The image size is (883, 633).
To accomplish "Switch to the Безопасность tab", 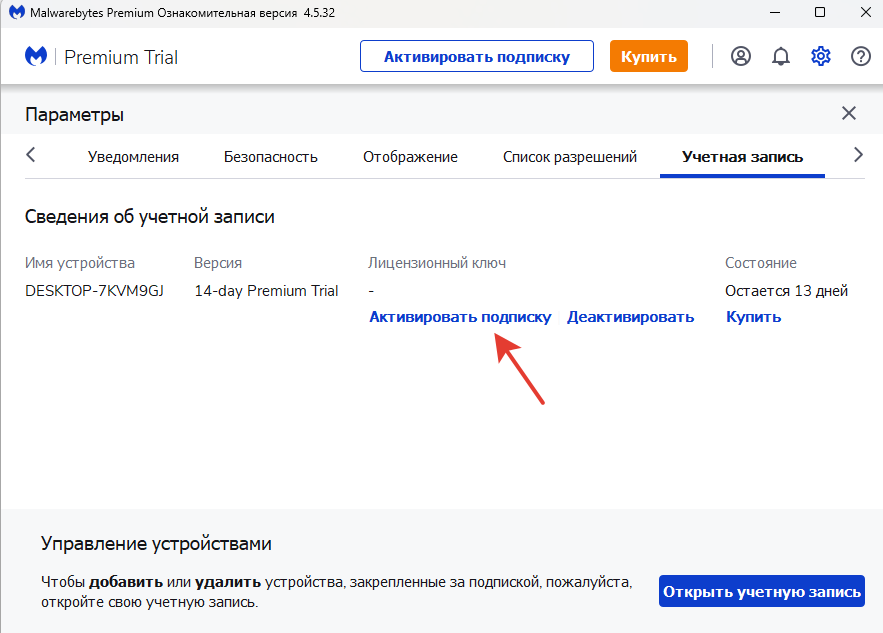I will tap(270, 157).
